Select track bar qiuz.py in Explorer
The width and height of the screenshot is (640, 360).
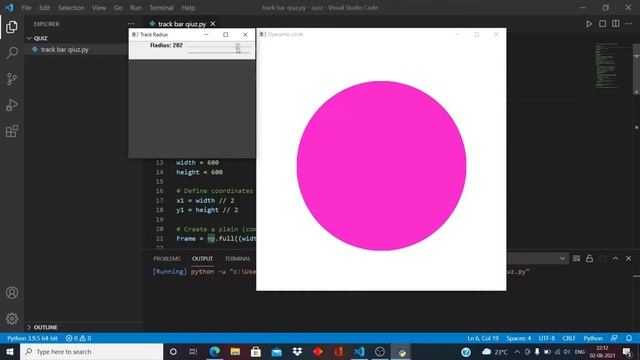point(64,49)
